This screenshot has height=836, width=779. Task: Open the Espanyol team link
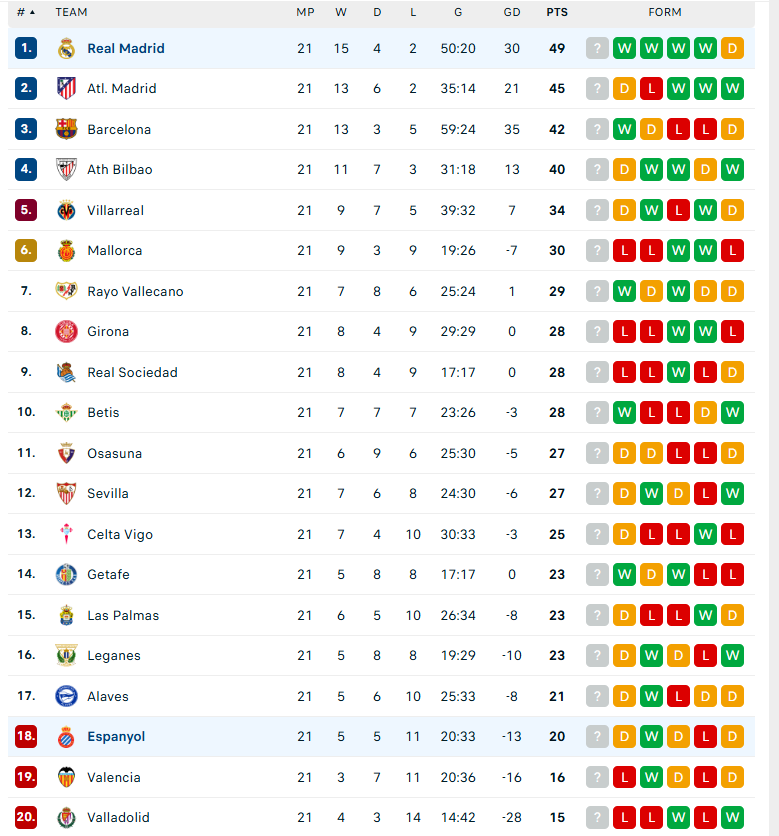(x=116, y=736)
